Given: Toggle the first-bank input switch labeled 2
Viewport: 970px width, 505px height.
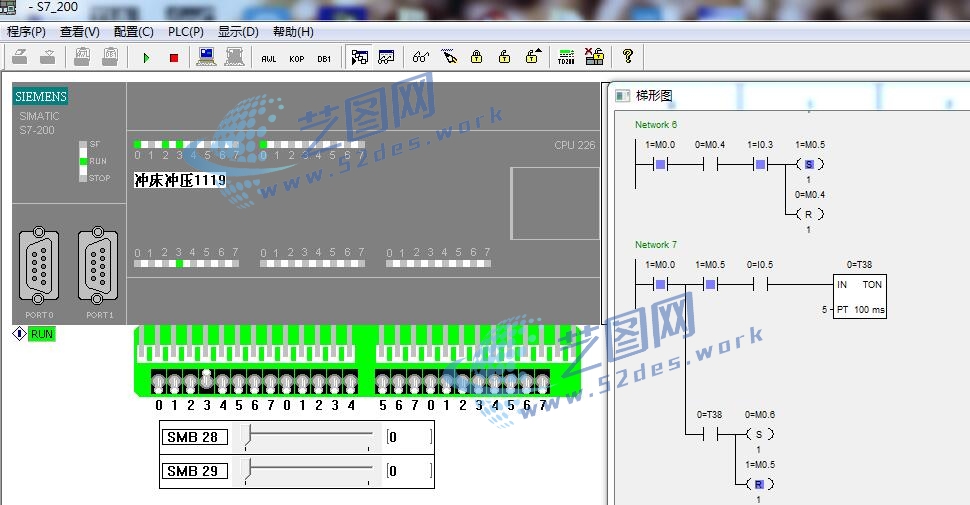Looking at the screenshot, I should pyautogui.click(x=191, y=383).
